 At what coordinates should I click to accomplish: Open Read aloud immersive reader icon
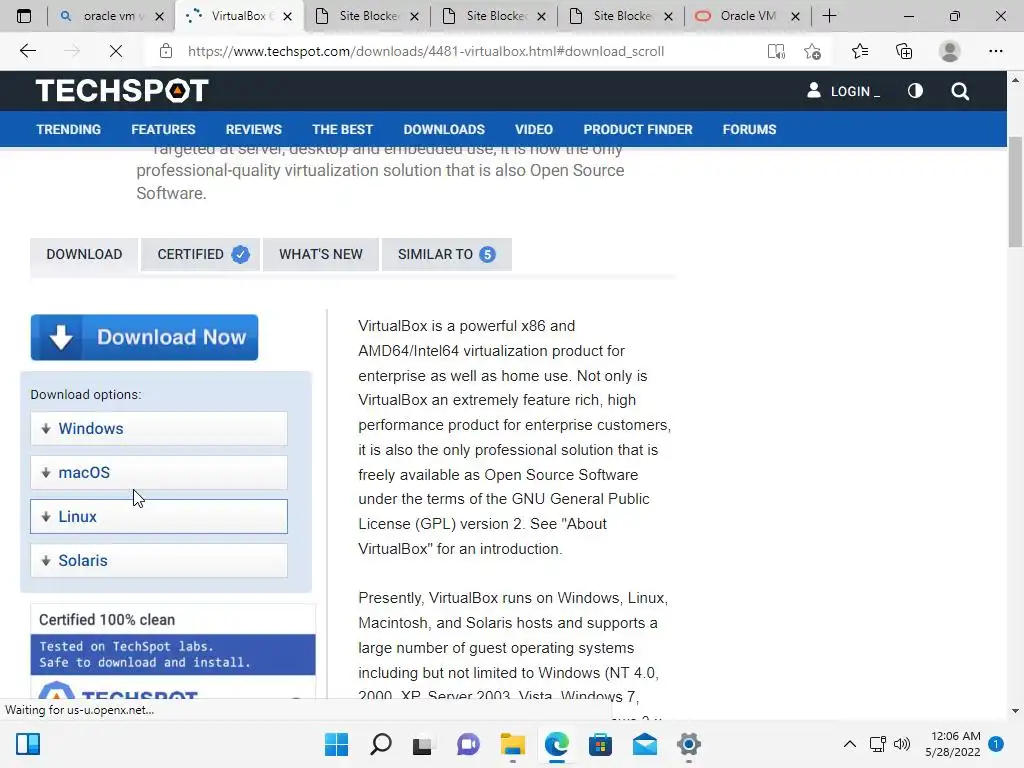point(776,51)
